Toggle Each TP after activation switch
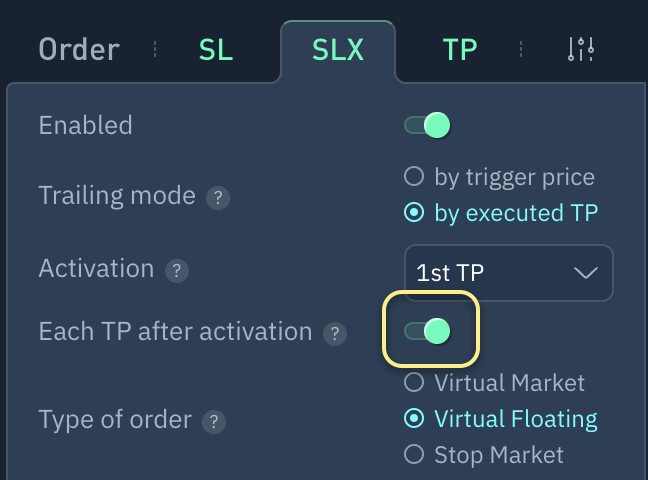Image resolution: width=648 pixels, height=480 pixels. (x=427, y=331)
